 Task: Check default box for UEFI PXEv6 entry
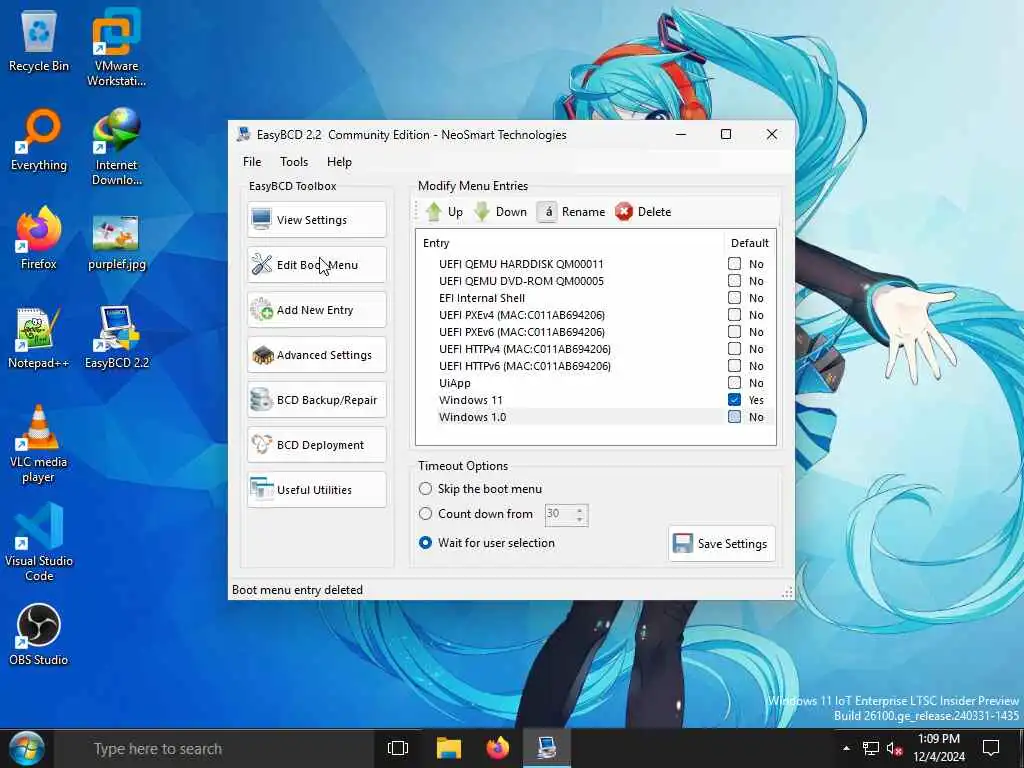click(x=735, y=332)
